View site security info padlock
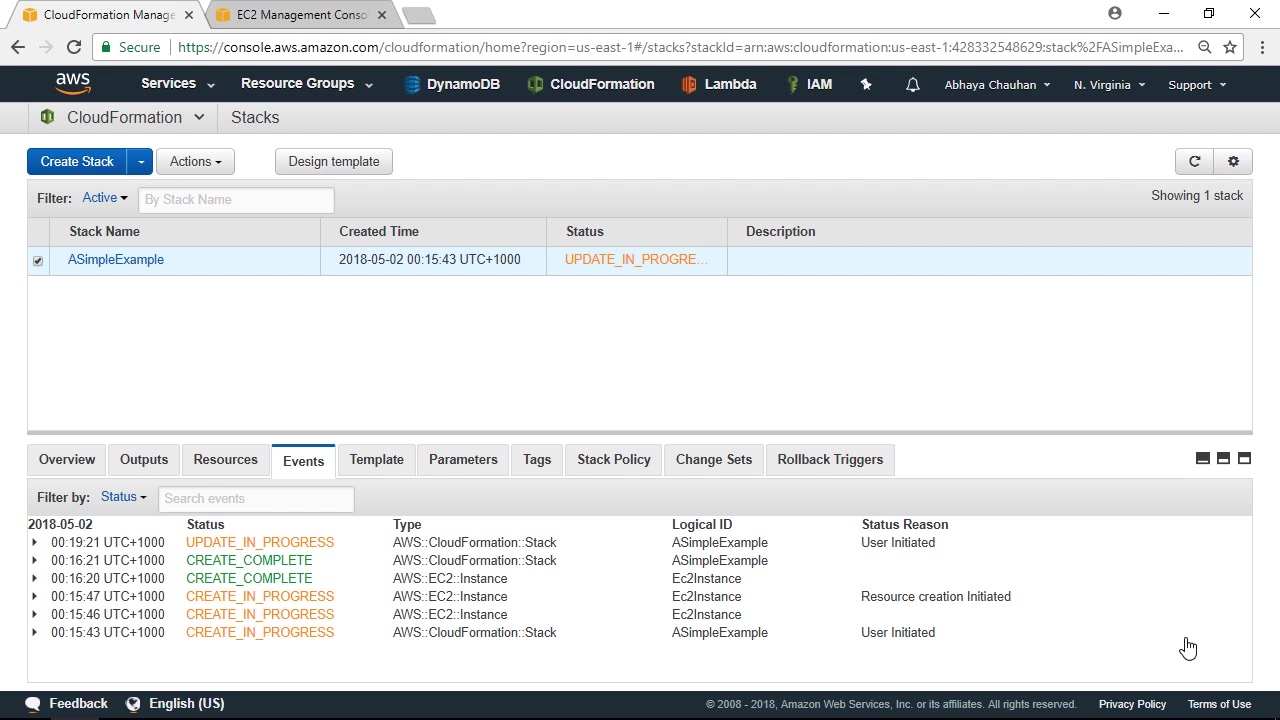This screenshot has height=720, width=1280. [107, 47]
